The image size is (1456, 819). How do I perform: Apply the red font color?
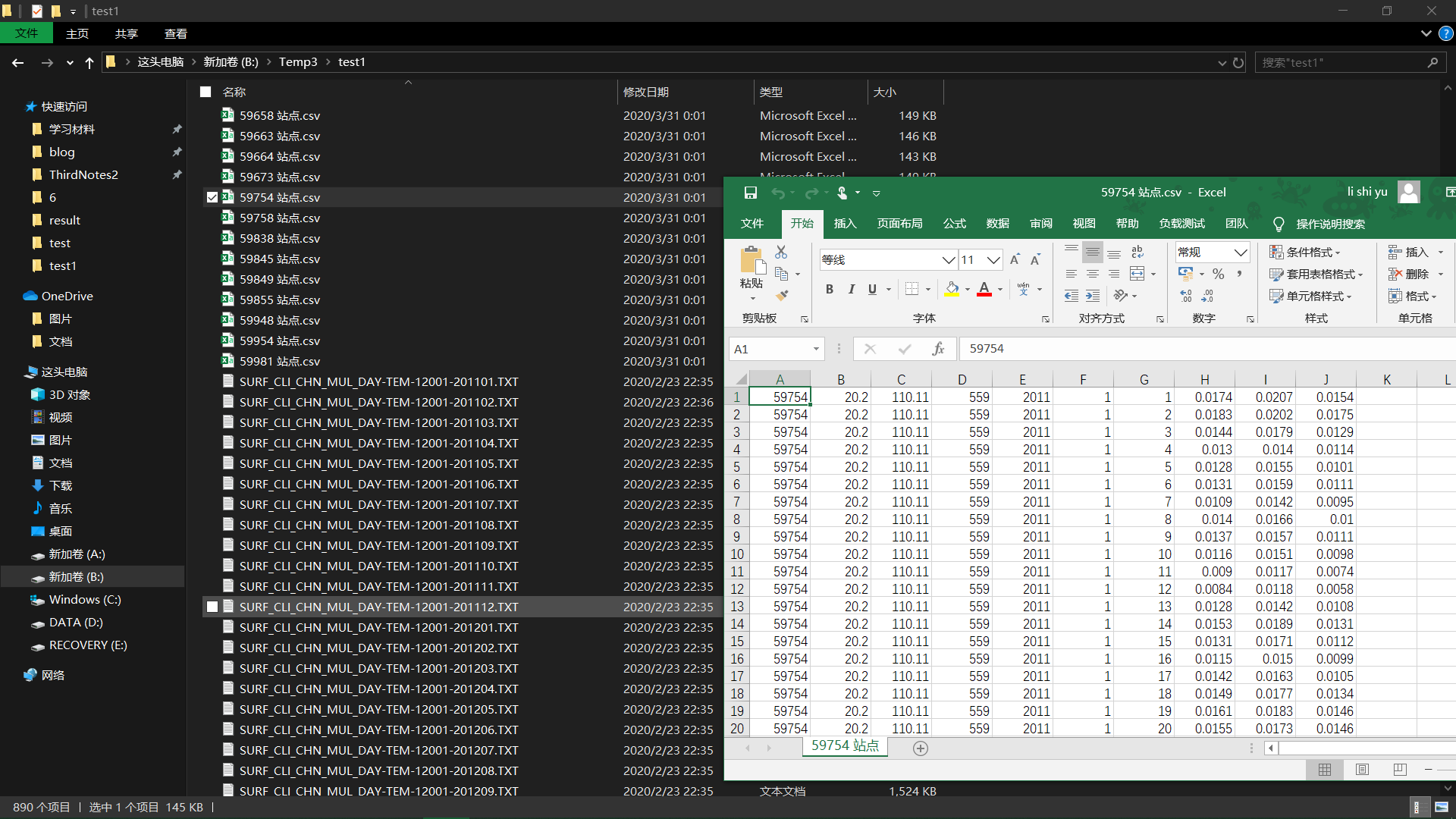(984, 289)
